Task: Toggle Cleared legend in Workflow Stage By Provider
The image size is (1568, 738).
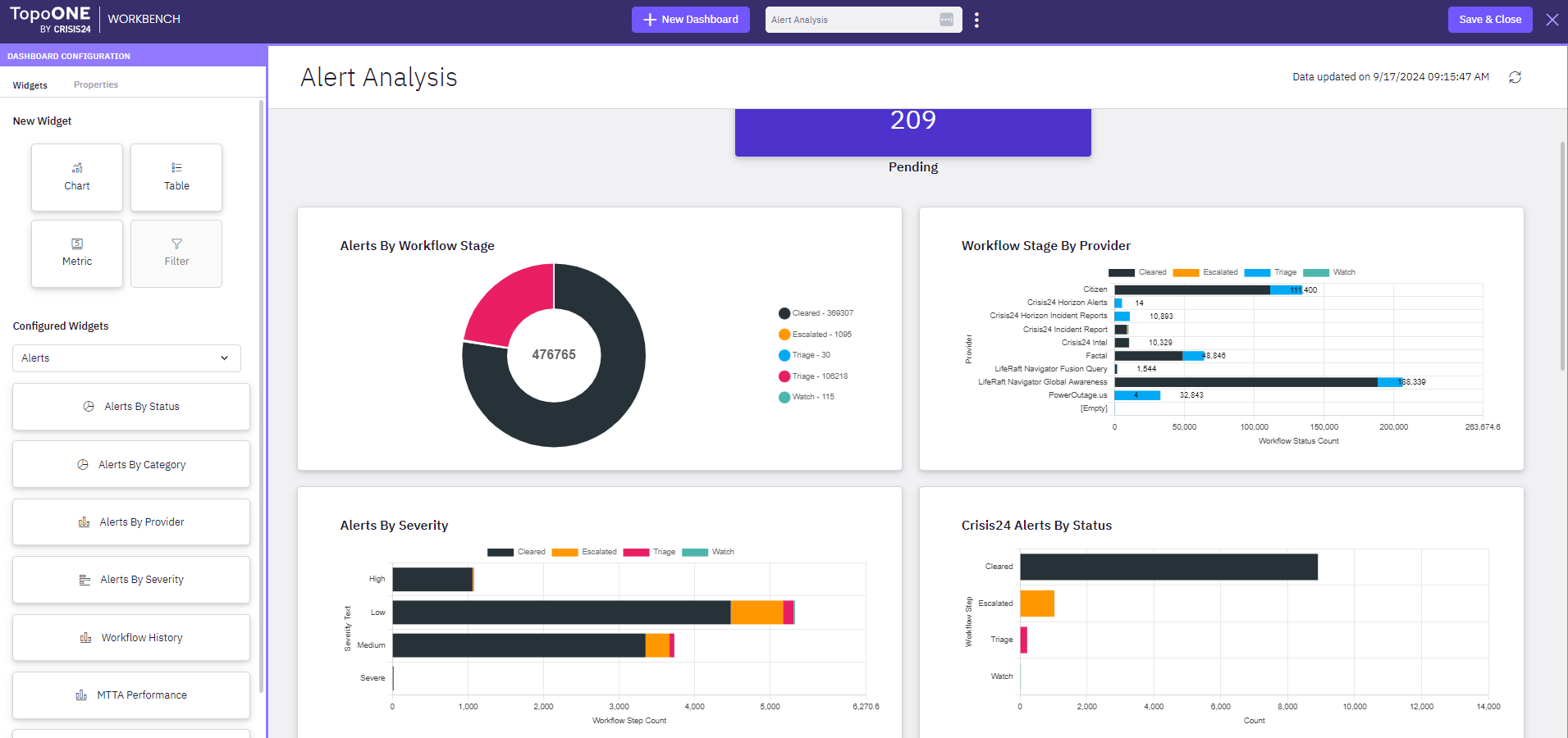Action: 1137,272
